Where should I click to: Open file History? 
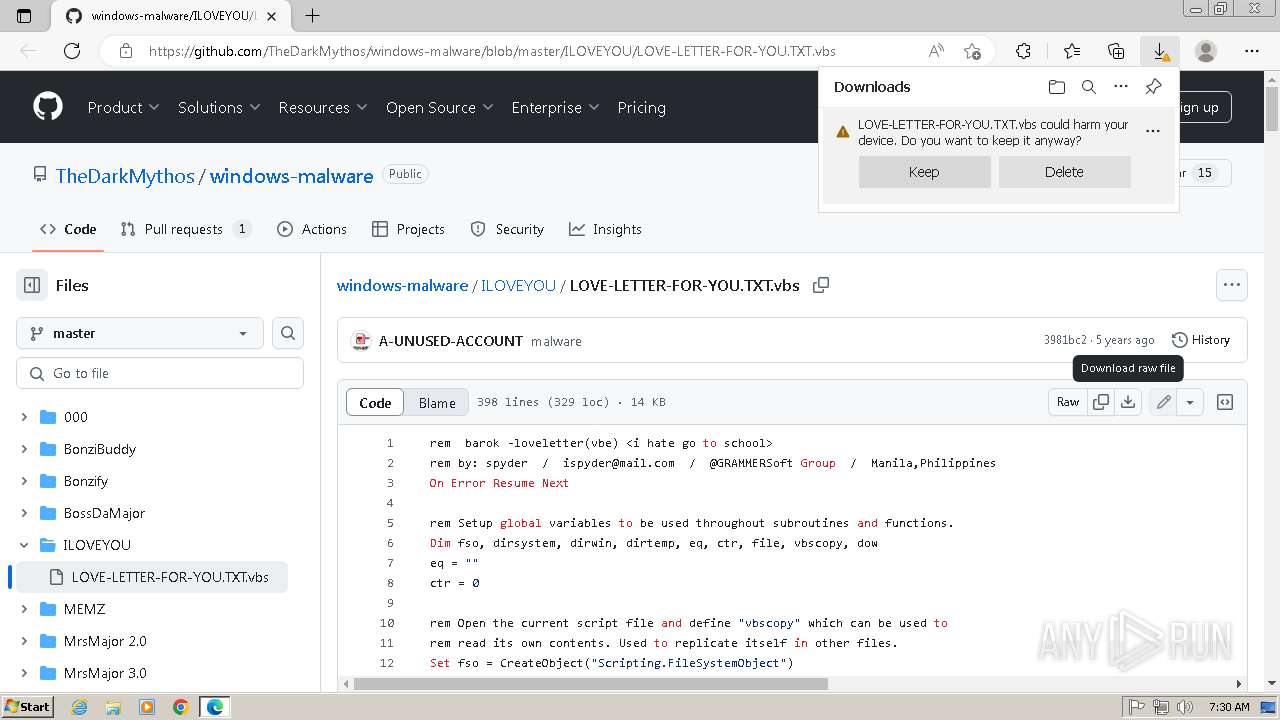tap(1201, 340)
